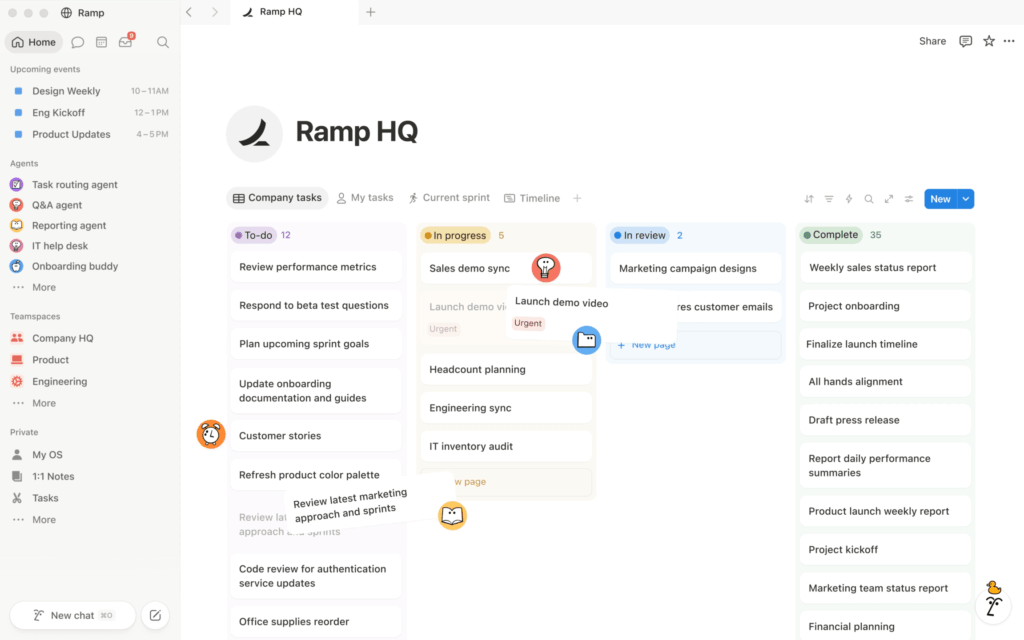
Task: Open the chat bubble icon in sidebar
Action: [x=77, y=42]
